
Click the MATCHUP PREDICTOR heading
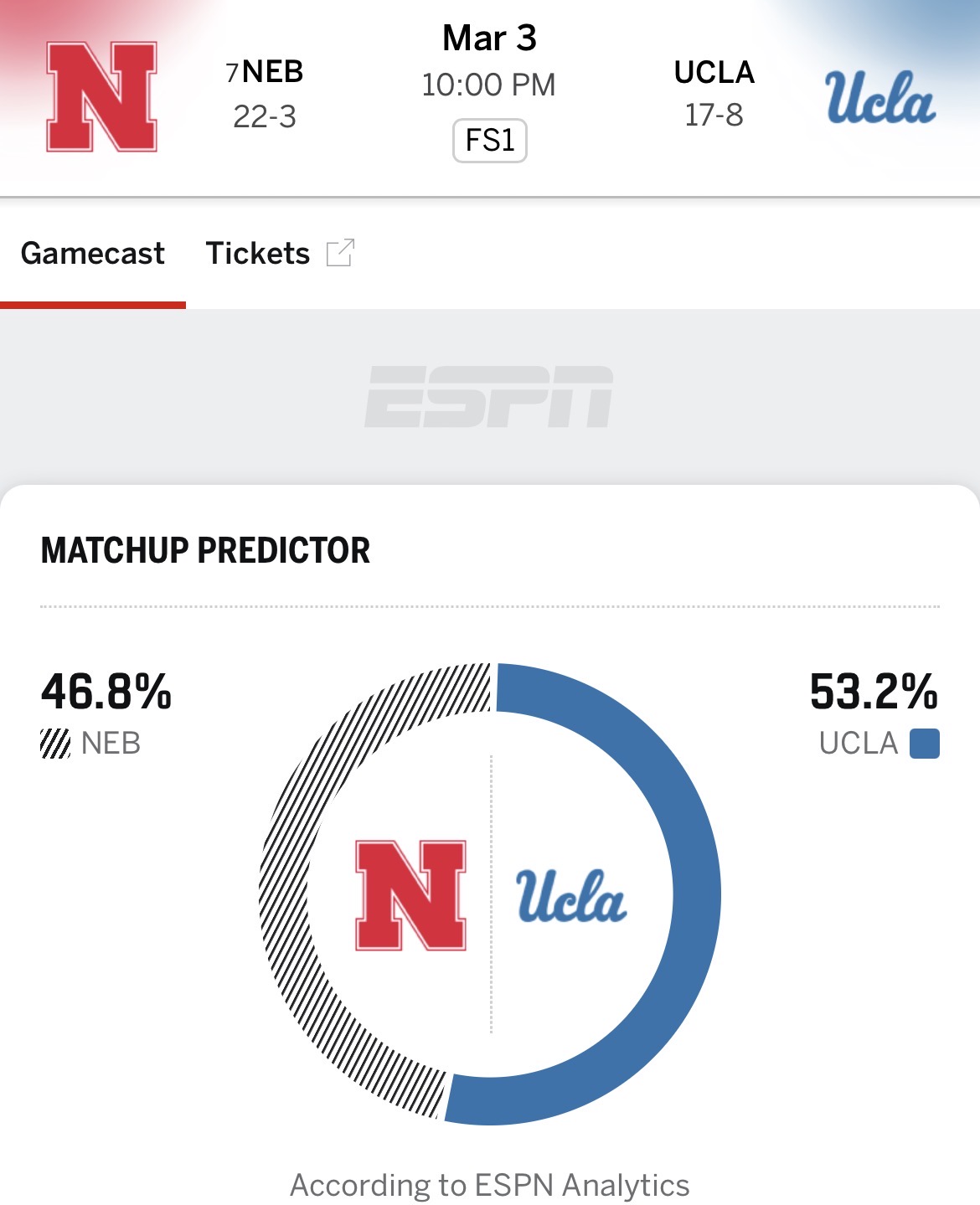[205, 550]
